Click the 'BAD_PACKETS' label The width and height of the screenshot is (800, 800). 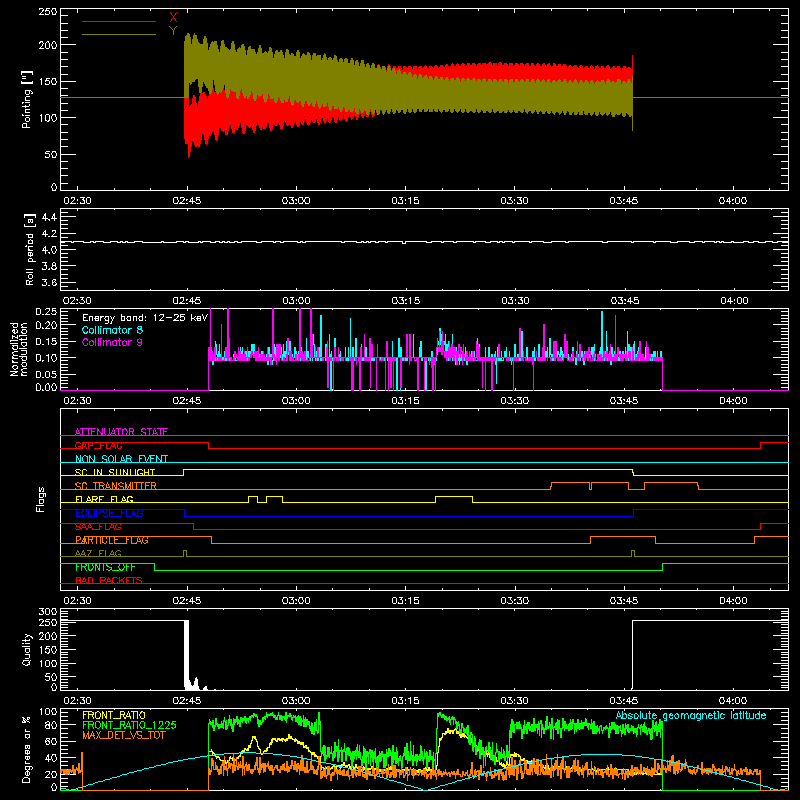tap(109, 580)
